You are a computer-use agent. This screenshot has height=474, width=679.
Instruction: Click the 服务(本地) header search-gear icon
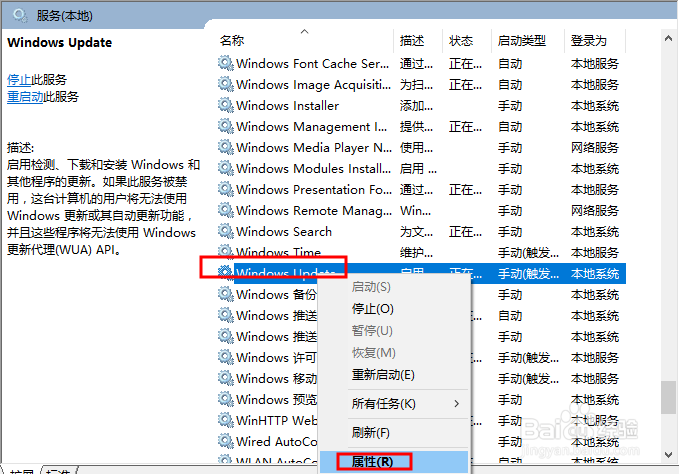tap(19, 16)
